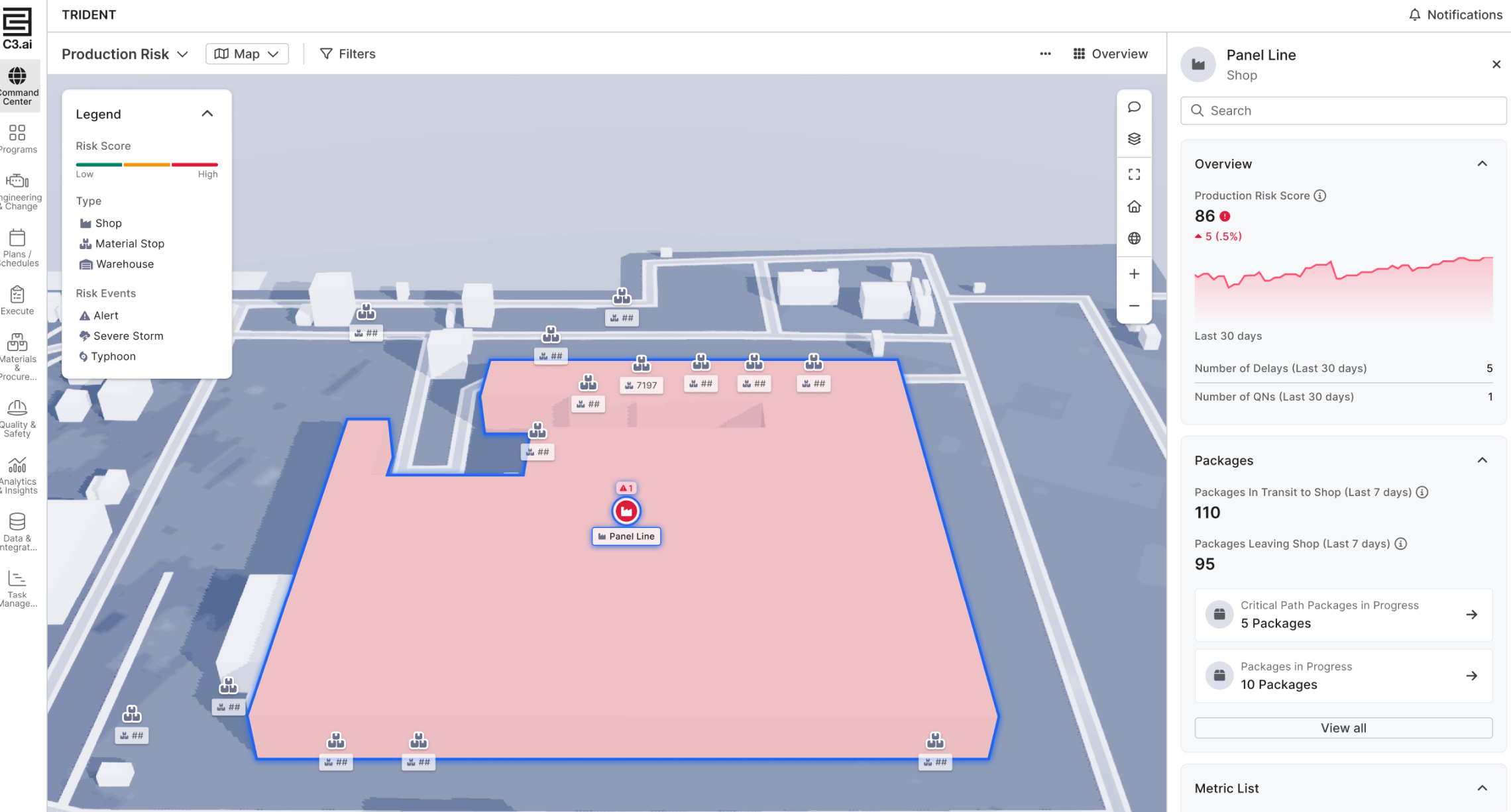Open the Map view dropdown

coord(247,54)
